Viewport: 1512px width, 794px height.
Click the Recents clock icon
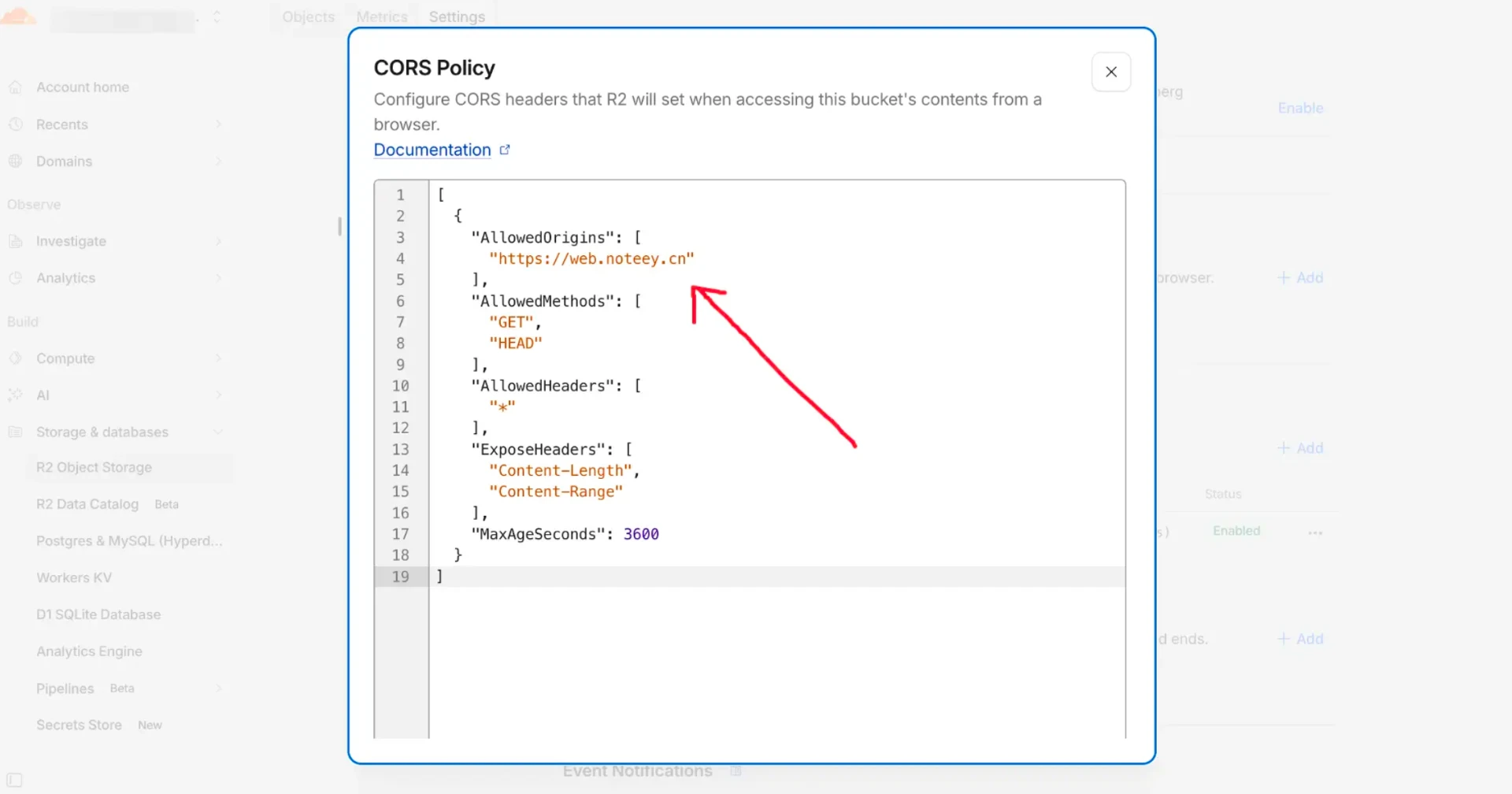(x=15, y=124)
